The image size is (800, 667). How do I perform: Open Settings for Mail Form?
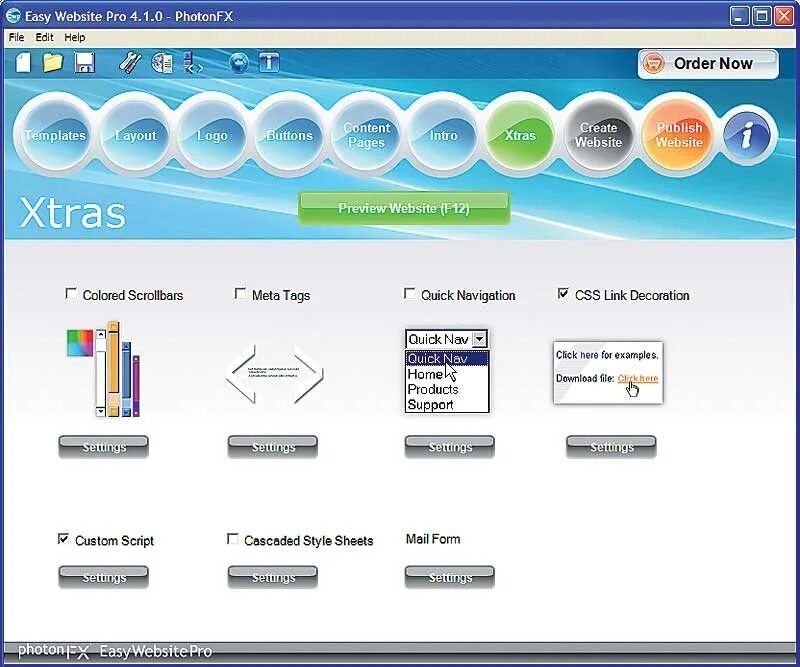tap(450, 577)
